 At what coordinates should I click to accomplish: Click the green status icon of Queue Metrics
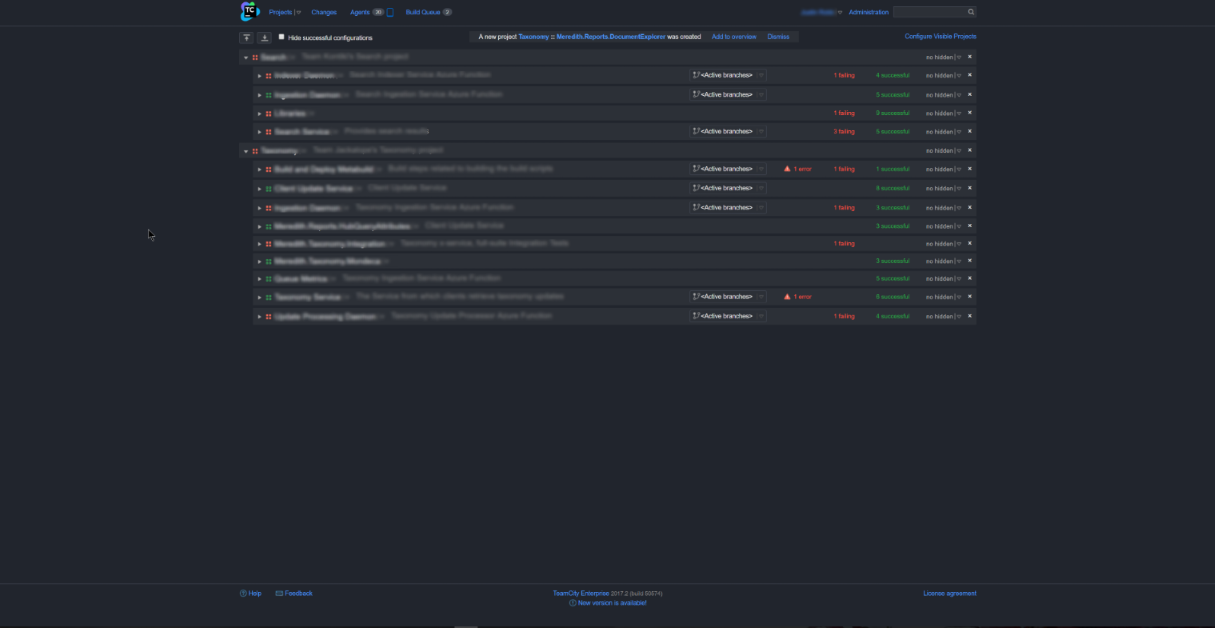(x=269, y=279)
